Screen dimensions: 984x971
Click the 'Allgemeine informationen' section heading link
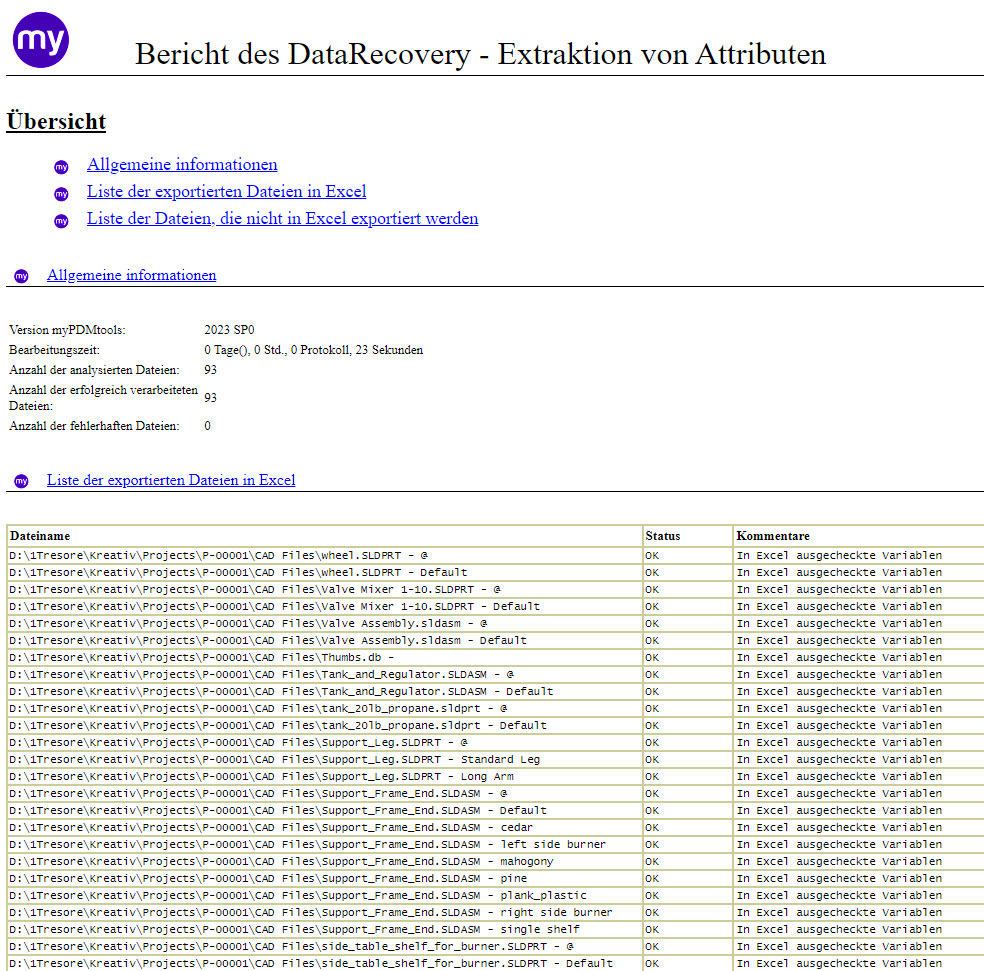point(132,275)
